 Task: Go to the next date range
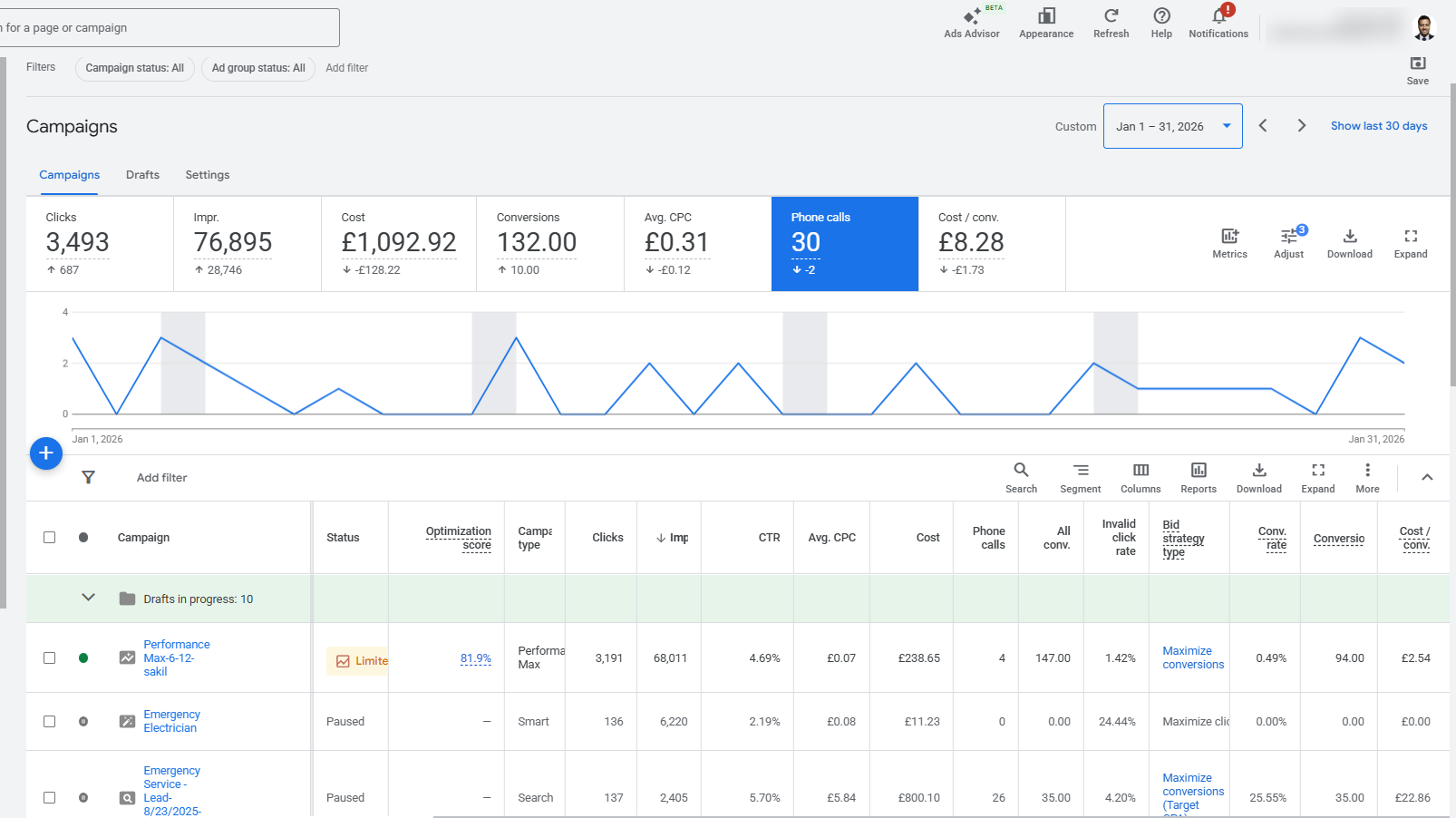click(x=1302, y=126)
